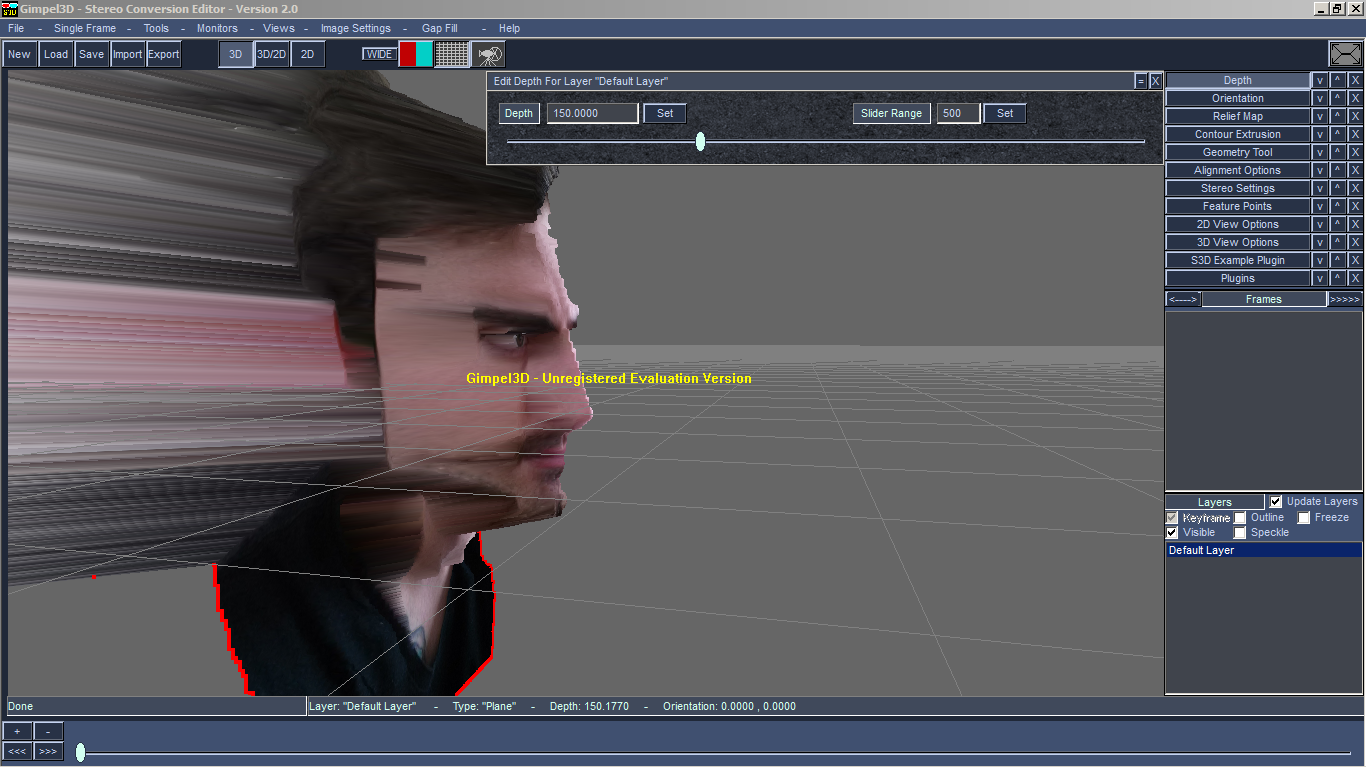Click the ^ button in Feature Points row
Screen dimensions: 1366x768
[x=1337, y=207]
